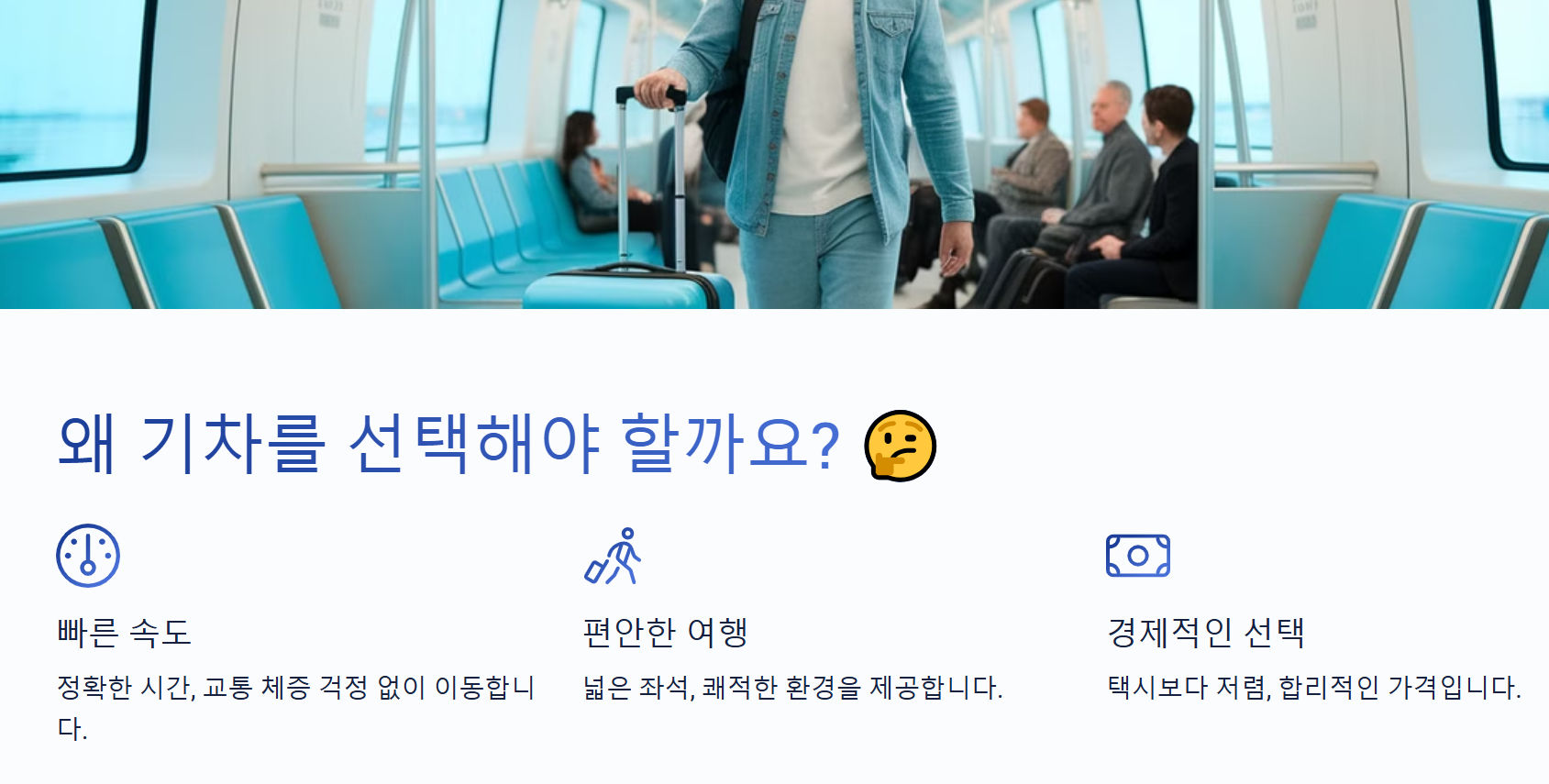Viewport: 1549px width, 784px height.
Task: Click the left train window
Action: pyautogui.click(x=73, y=87)
